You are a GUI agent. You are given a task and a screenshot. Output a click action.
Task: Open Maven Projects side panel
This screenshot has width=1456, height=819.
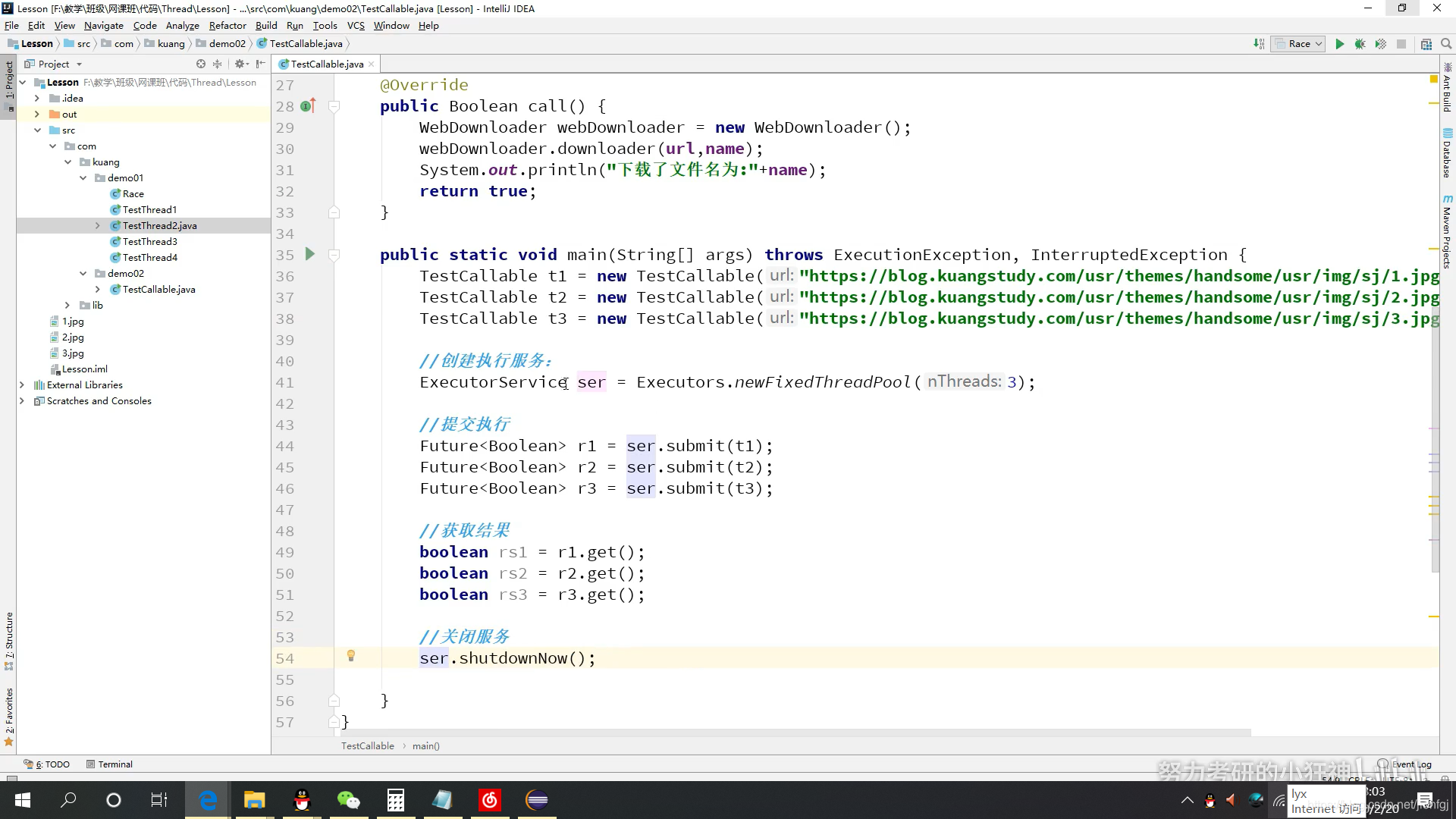pyautogui.click(x=1447, y=231)
